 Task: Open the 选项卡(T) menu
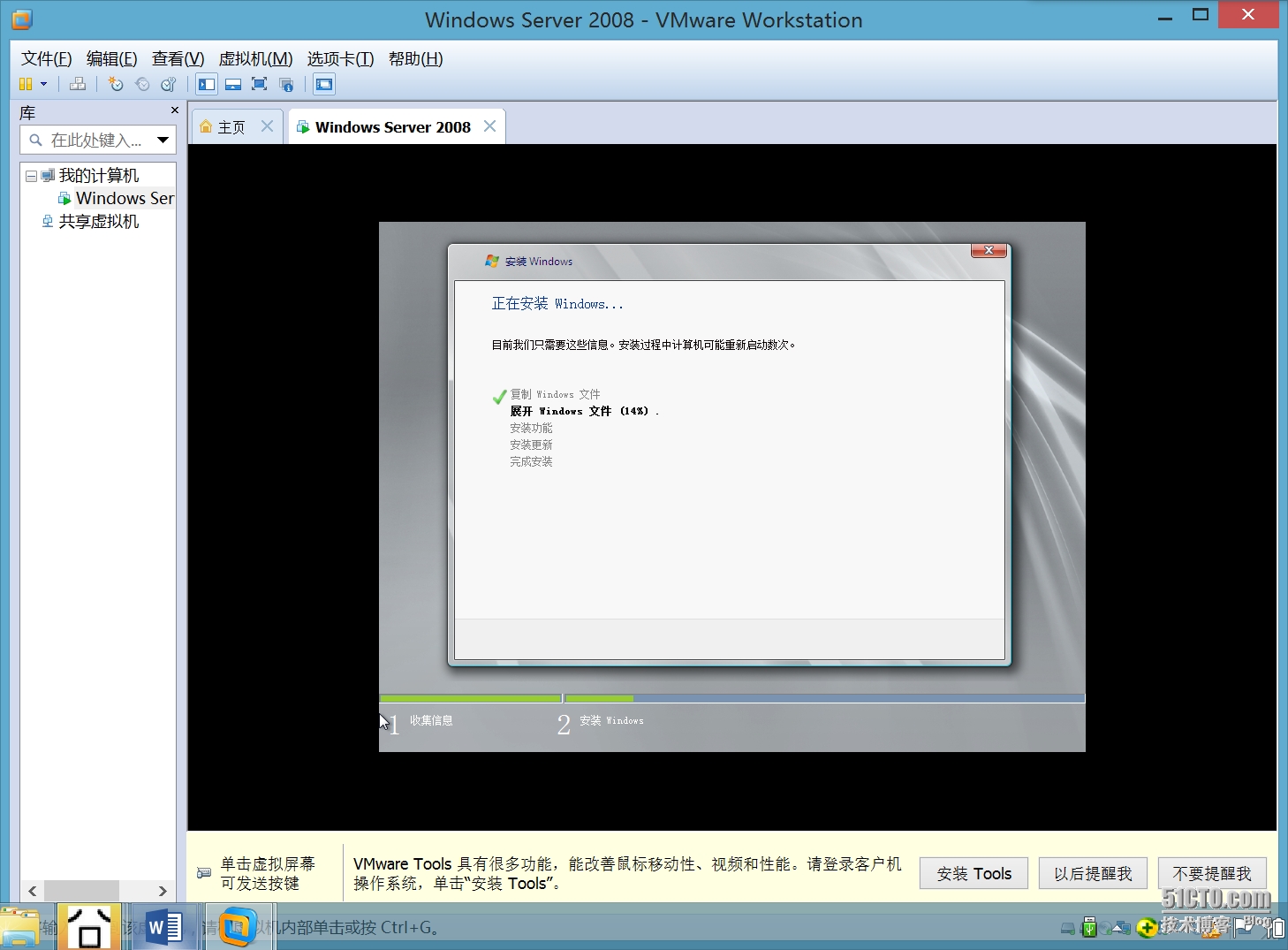click(340, 58)
